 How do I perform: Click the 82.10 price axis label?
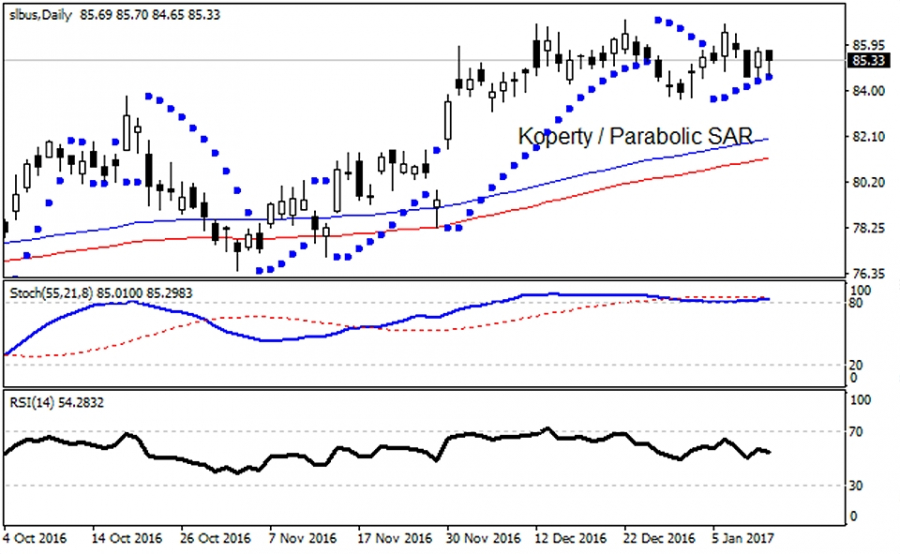pyautogui.click(x=864, y=137)
